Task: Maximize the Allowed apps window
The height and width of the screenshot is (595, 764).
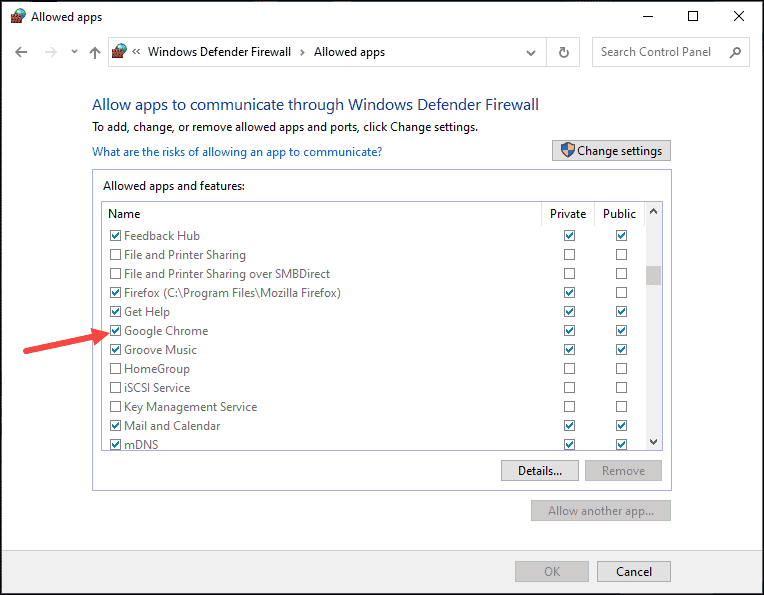Action: 692,16
